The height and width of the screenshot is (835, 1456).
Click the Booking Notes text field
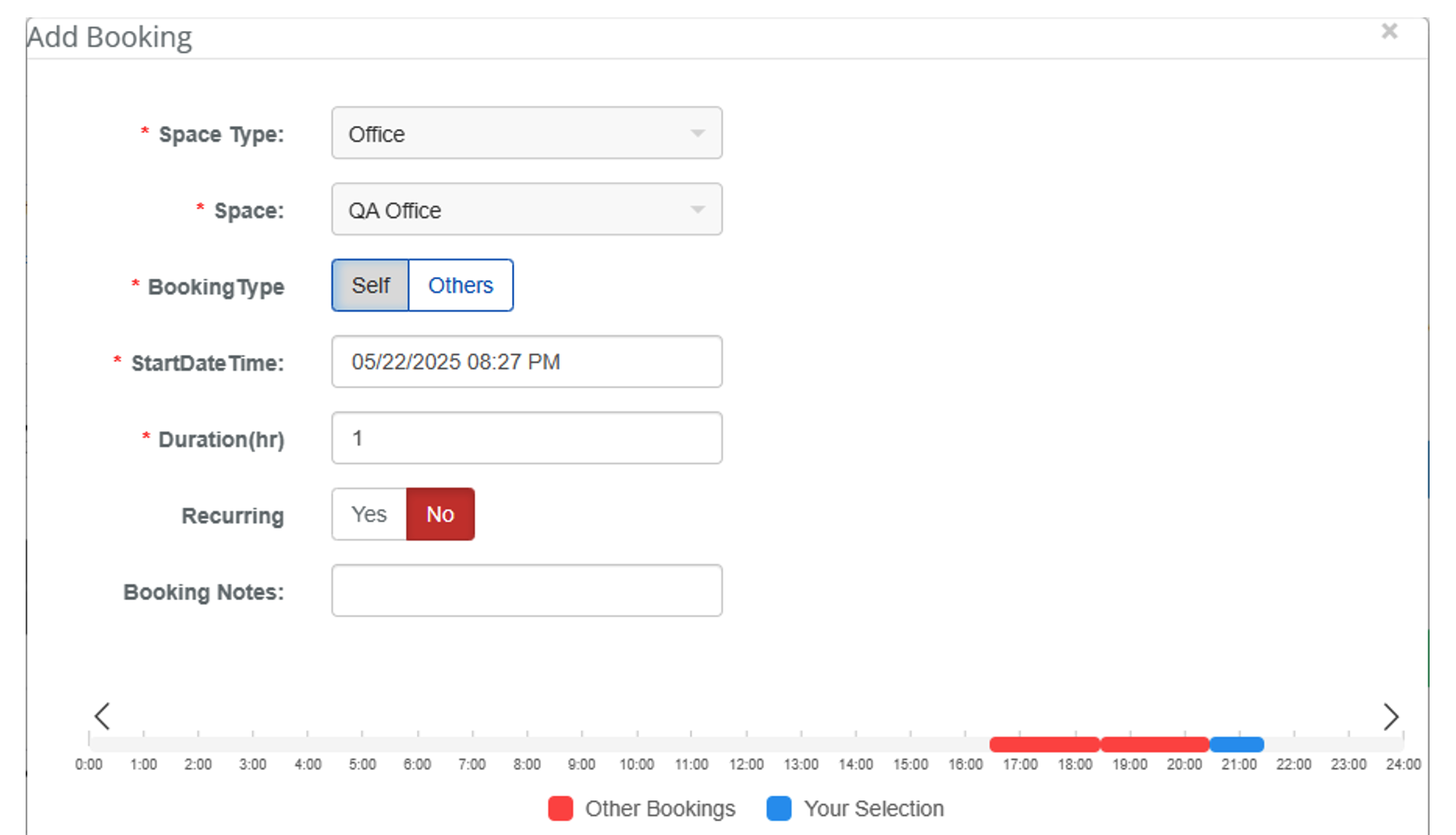point(526,590)
